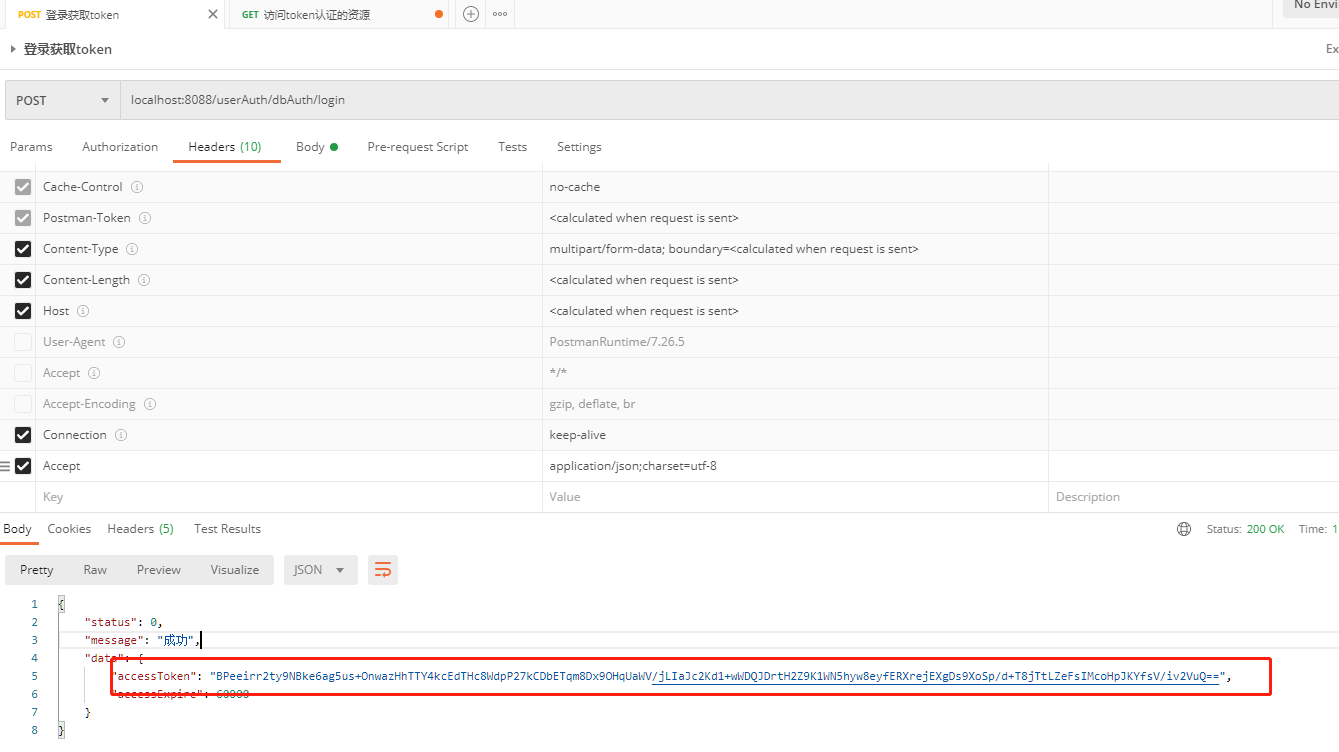Open the response Cookies tab
This screenshot has width=1339, height=752.
click(x=69, y=529)
